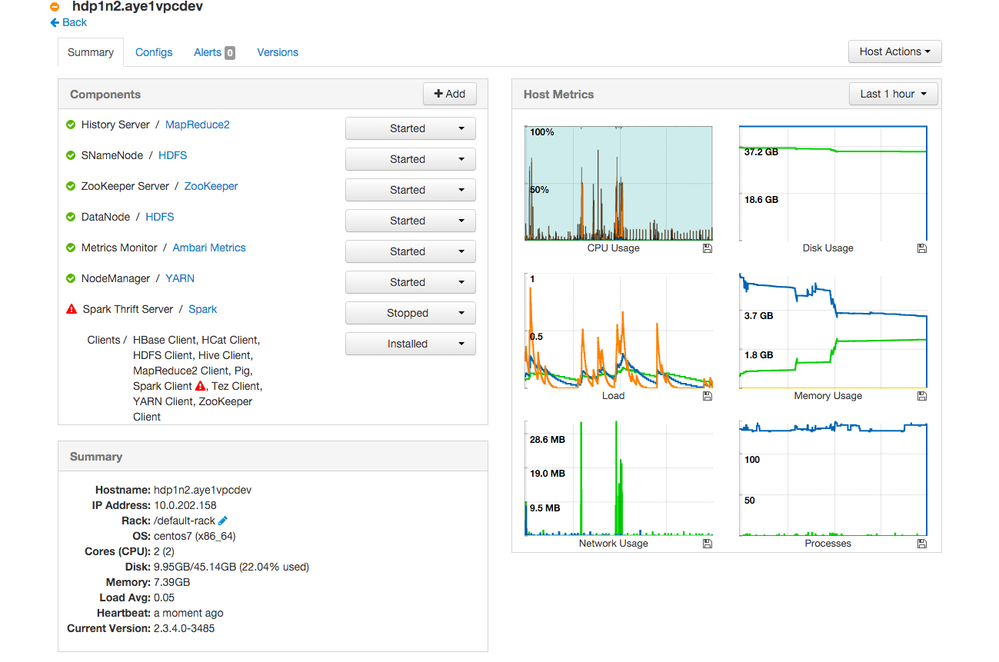Open the Installed dropdown for Clients

[410, 343]
